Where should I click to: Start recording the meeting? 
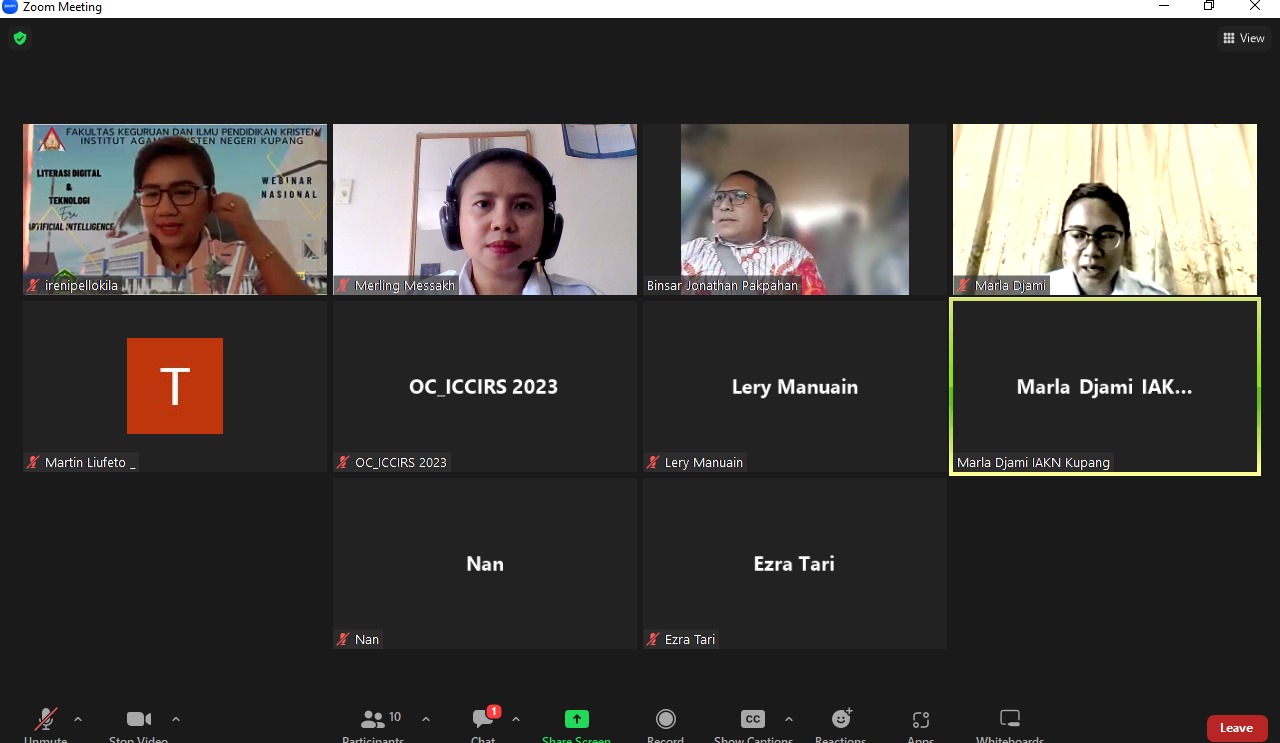(x=665, y=723)
